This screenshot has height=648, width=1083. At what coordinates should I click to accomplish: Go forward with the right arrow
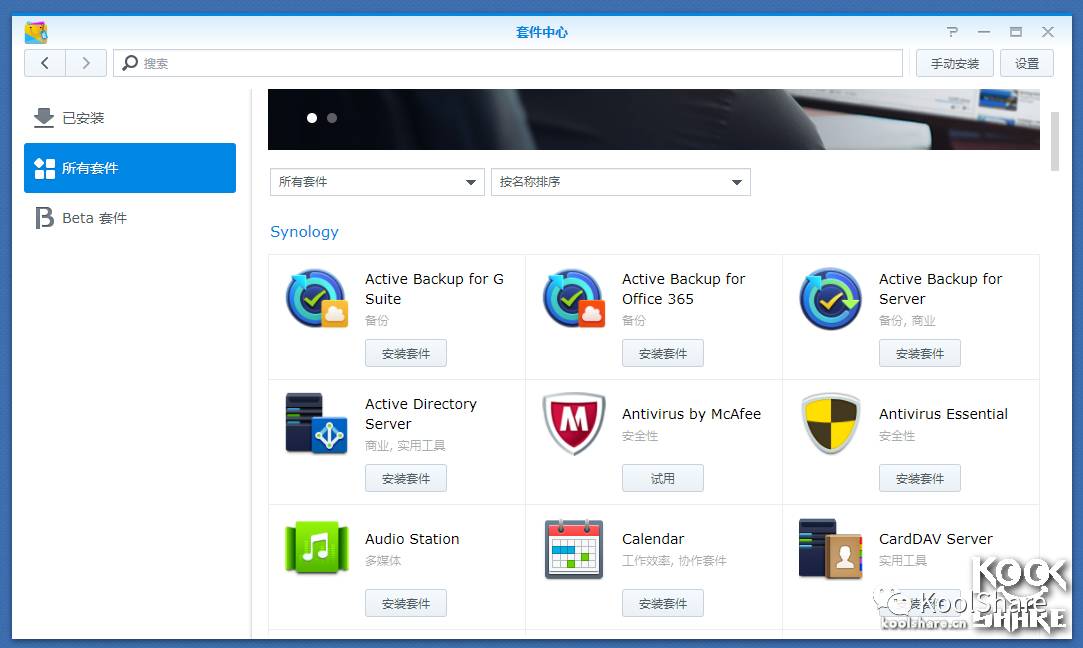coord(86,63)
